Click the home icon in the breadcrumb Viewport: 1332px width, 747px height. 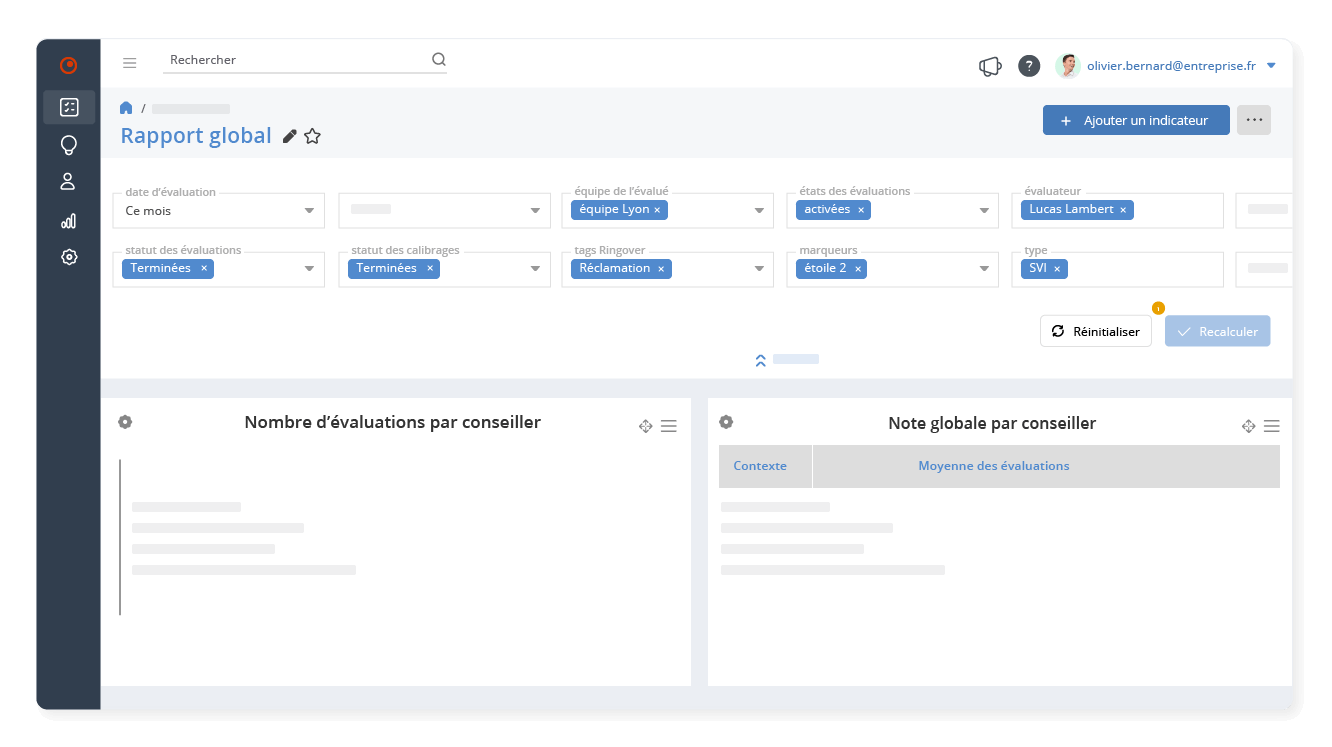click(x=126, y=108)
